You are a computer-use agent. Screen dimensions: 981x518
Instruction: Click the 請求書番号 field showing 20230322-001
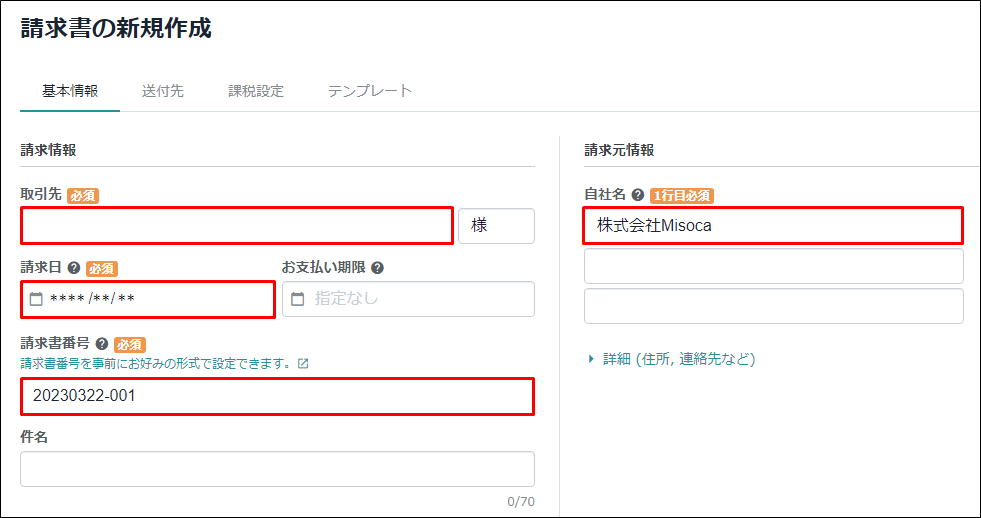click(x=277, y=396)
